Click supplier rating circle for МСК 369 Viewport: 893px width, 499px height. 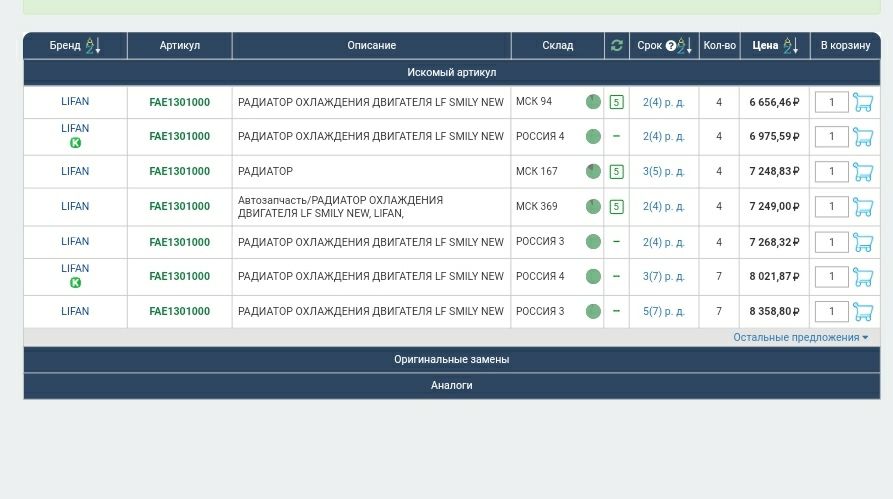593,207
